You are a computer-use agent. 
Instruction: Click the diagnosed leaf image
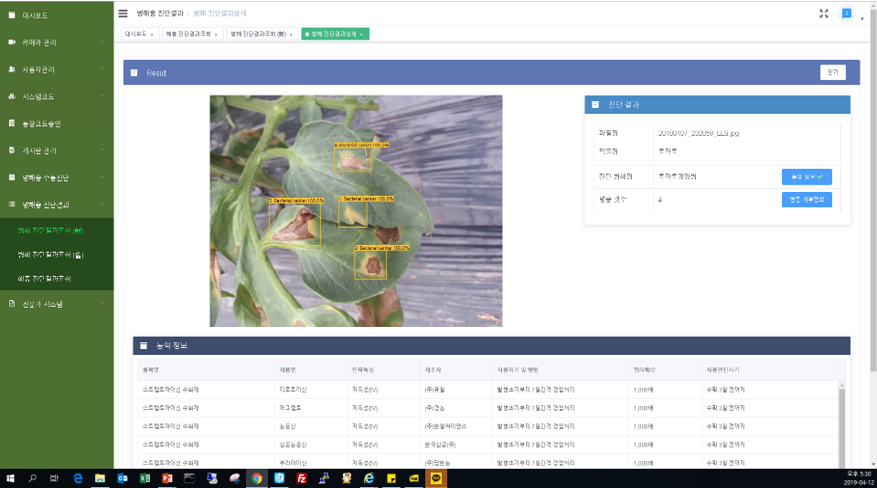[x=356, y=210]
